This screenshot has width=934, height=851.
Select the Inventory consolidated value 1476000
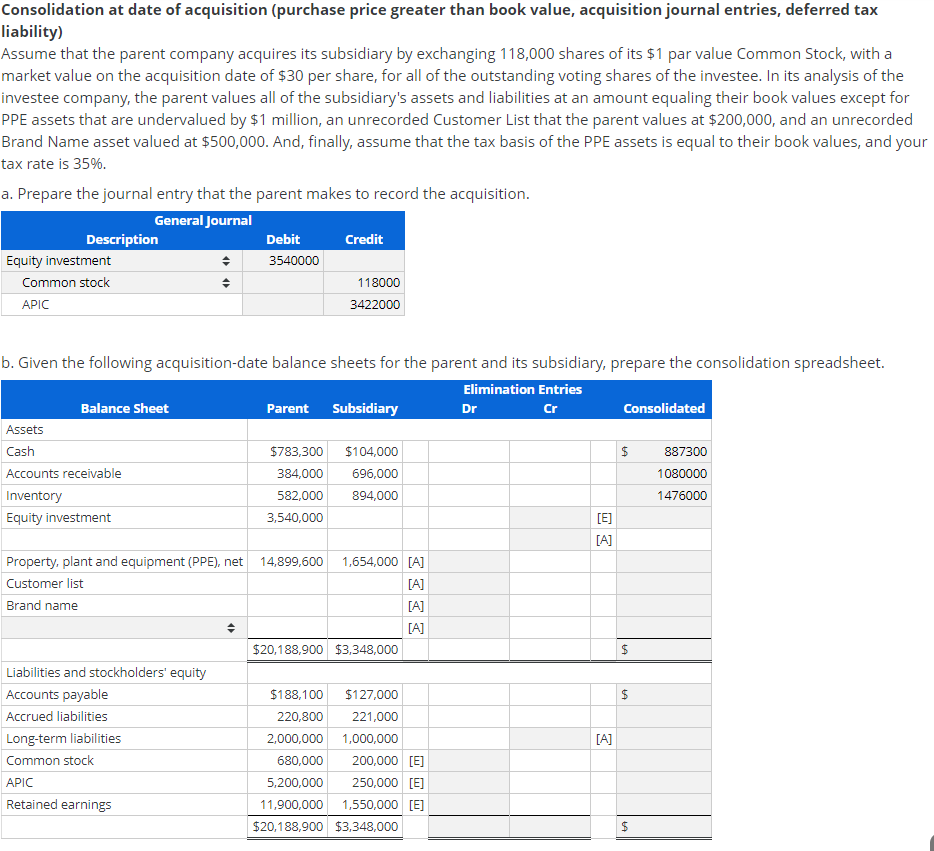662,495
